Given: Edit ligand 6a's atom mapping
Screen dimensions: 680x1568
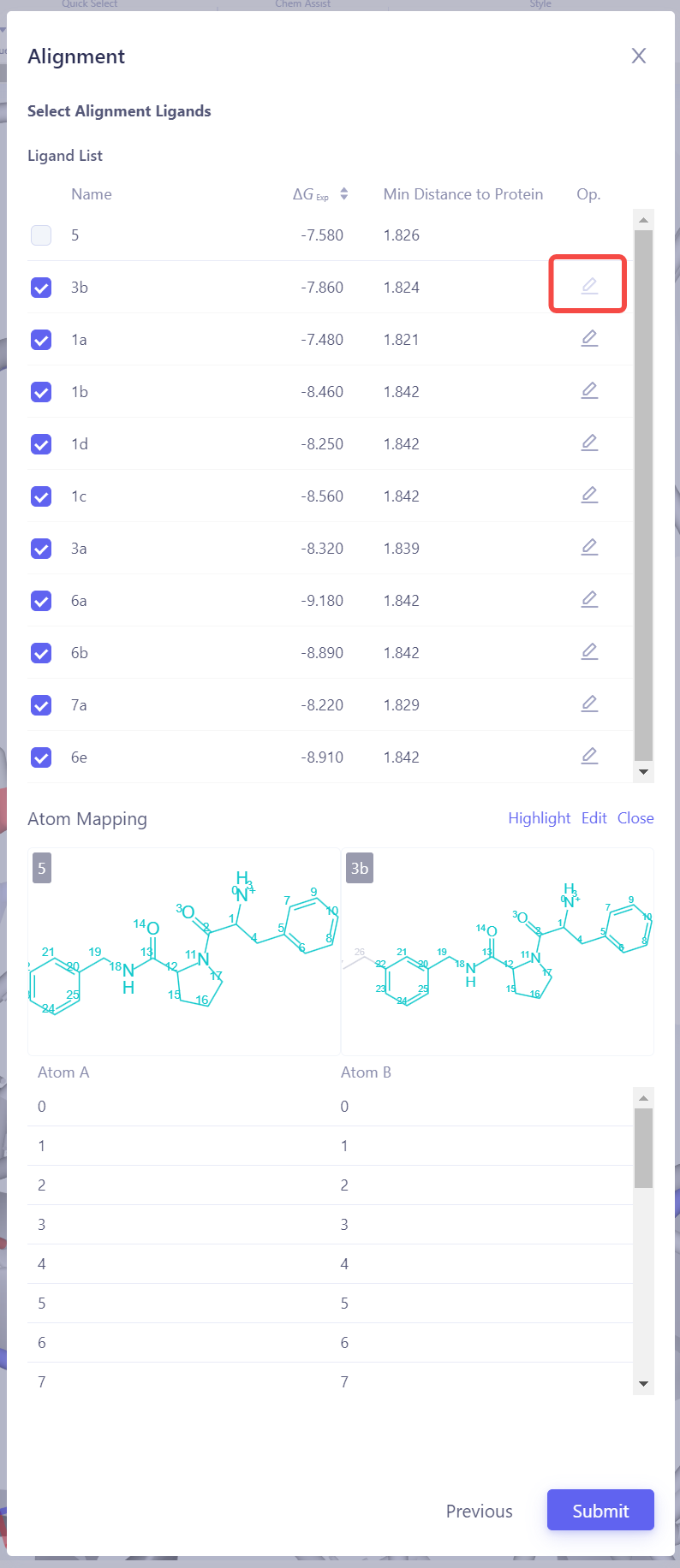Looking at the screenshot, I should point(588,599).
